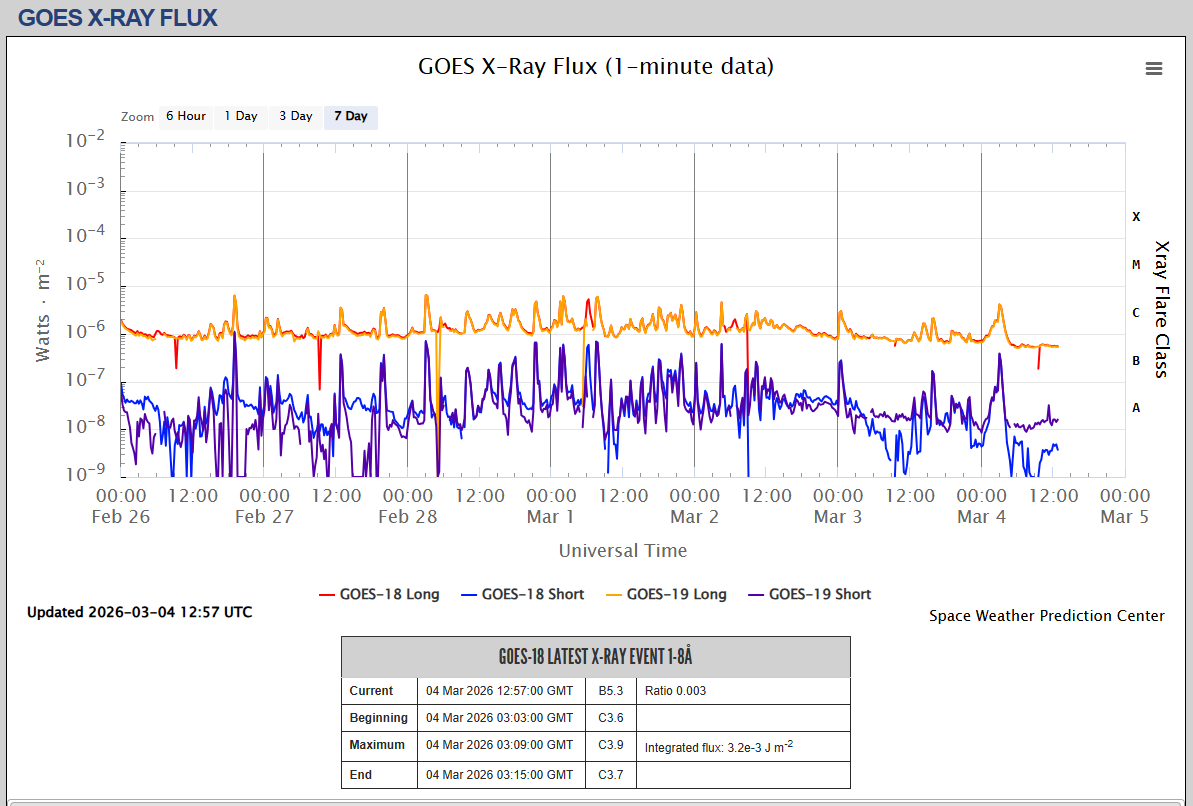This screenshot has height=806, width=1193.
Task: Click the Current flux value B5.3
Action: [610, 691]
